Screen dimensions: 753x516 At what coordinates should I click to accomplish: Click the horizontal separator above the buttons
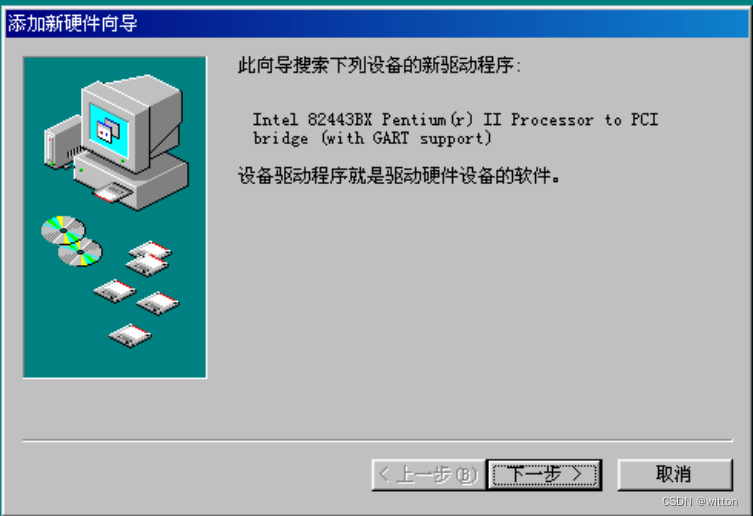(377, 440)
